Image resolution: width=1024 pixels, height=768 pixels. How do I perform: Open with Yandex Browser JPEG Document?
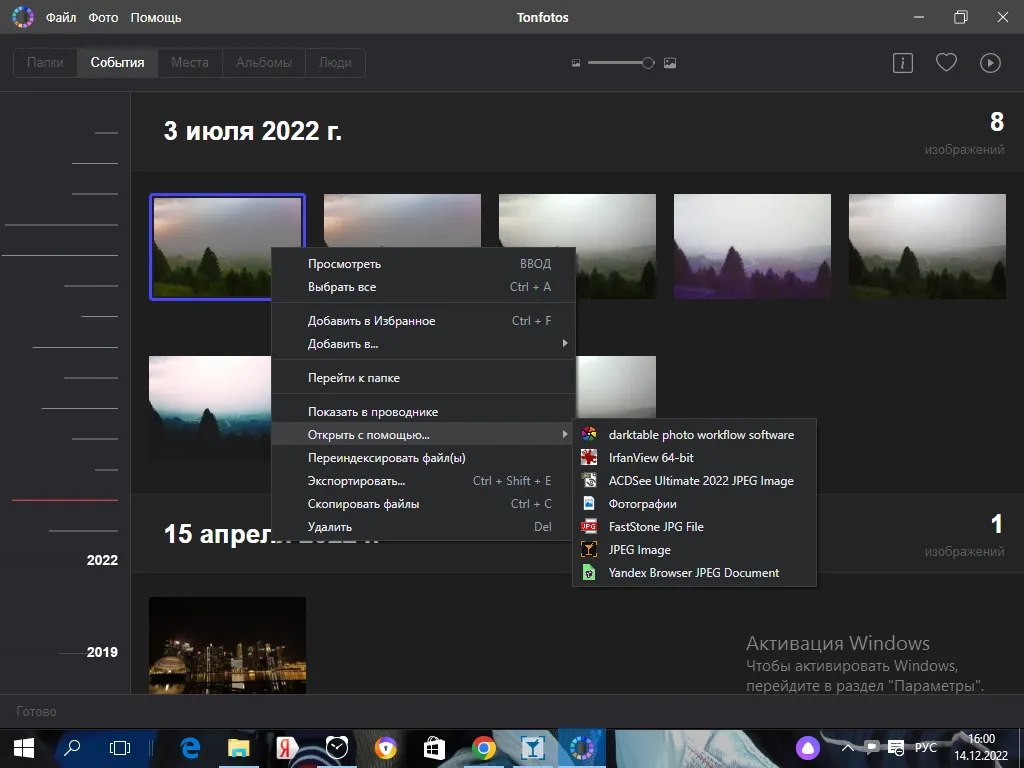pyautogui.click(x=695, y=573)
